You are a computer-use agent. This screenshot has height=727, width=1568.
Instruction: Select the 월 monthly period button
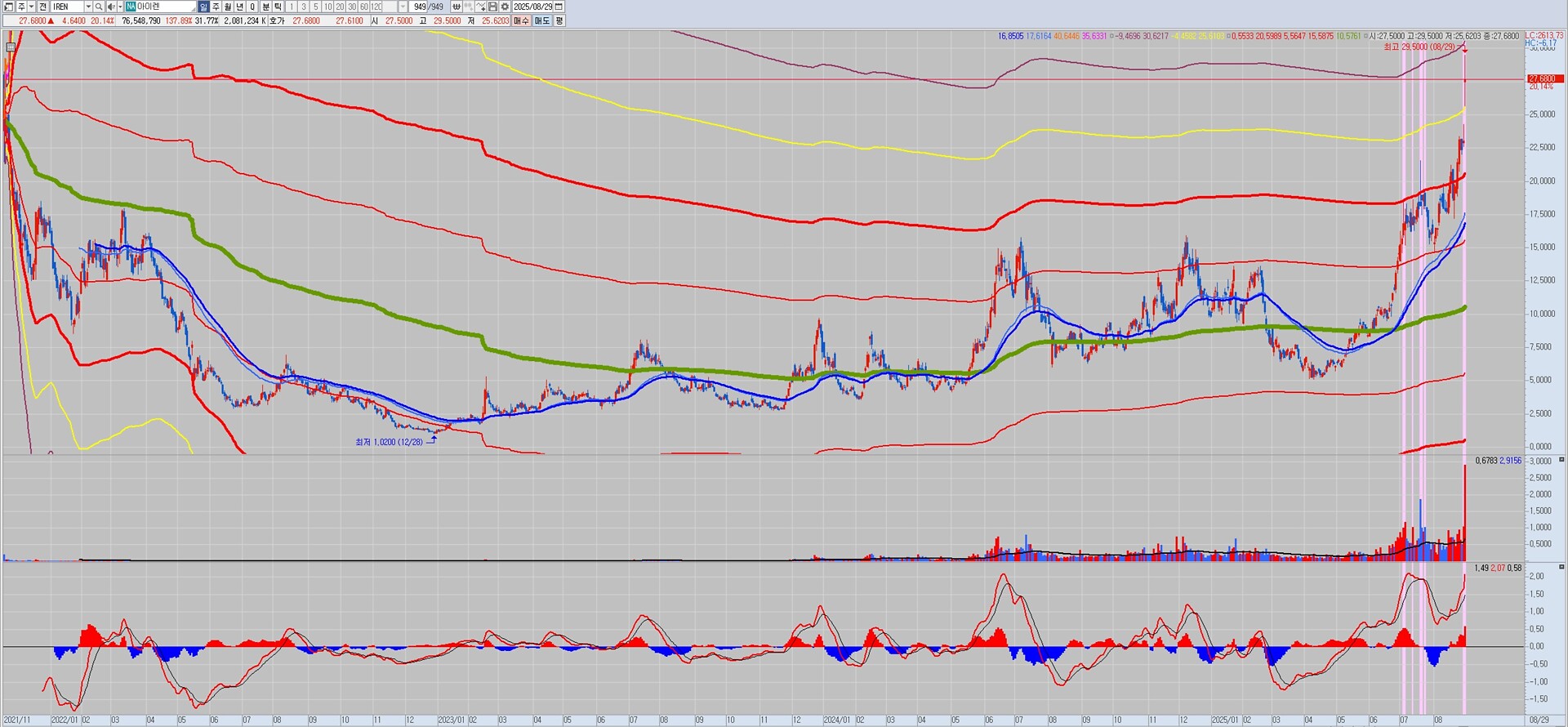tap(228, 7)
